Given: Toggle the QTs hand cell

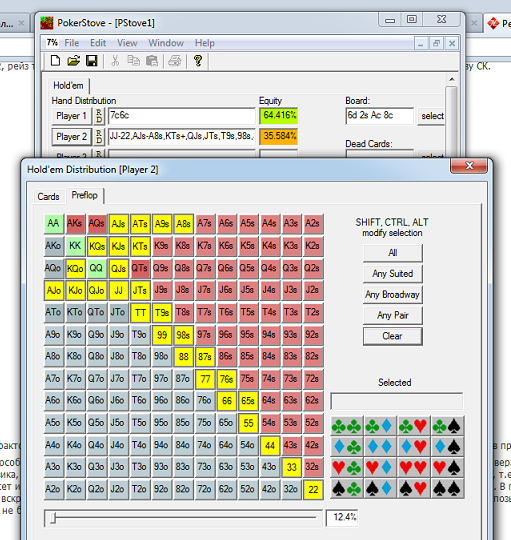Looking at the screenshot, I should [x=140, y=268].
